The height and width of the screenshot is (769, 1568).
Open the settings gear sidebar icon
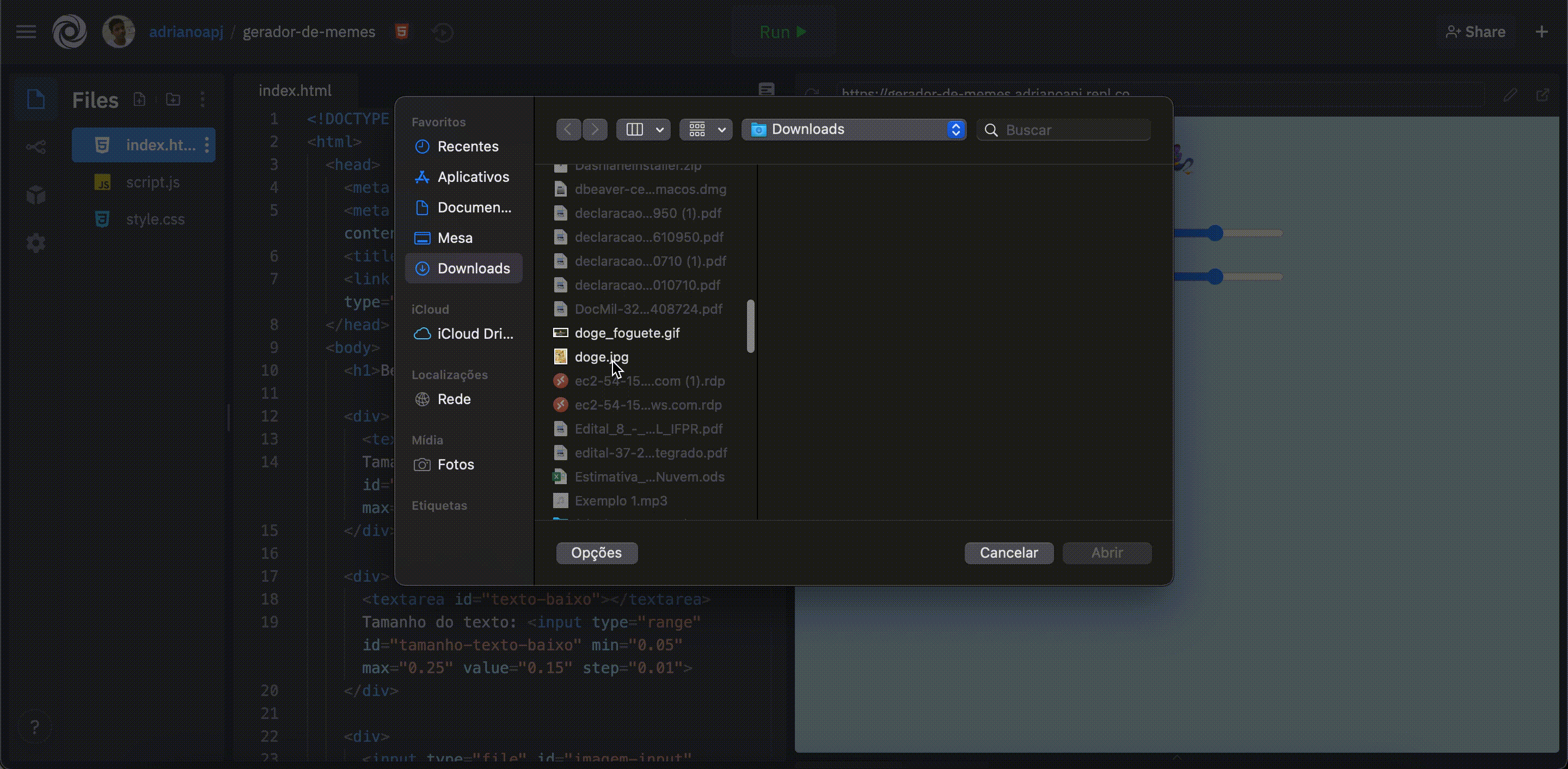[x=36, y=243]
